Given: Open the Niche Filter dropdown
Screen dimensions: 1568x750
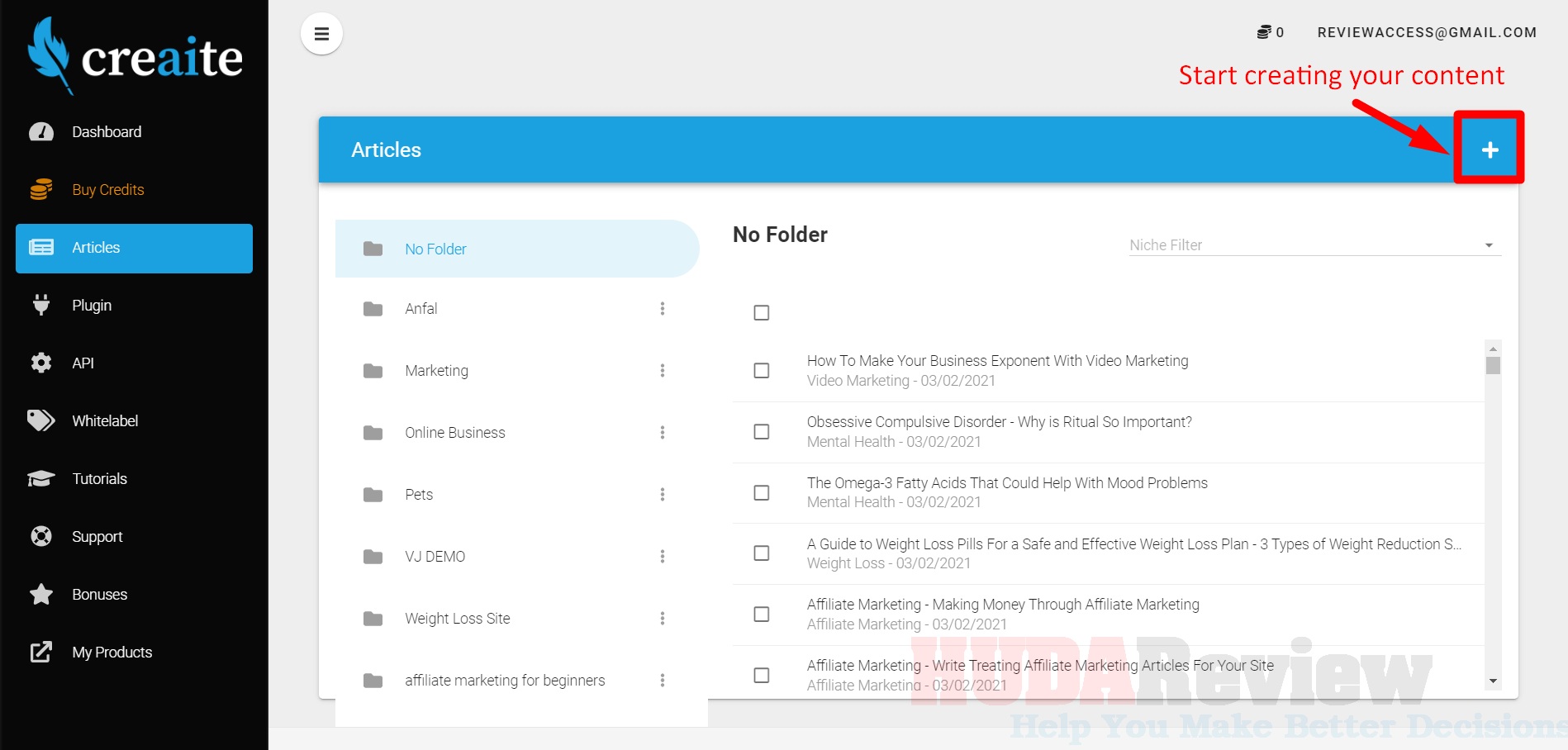Looking at the screenshot, I should [x=1314, y=245].
